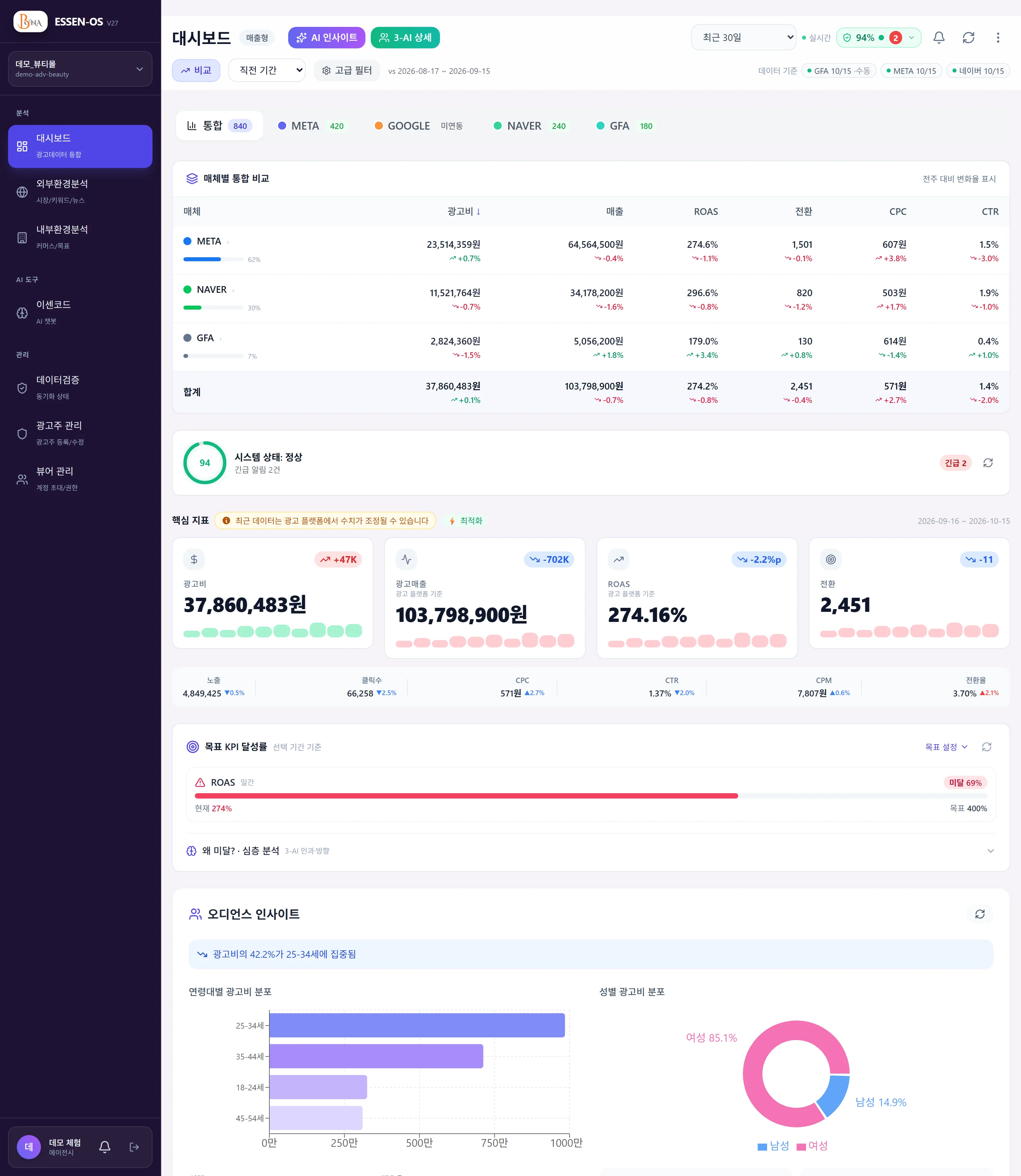Click the 25-34세 bar in age chart
This screenshot has height=1176, width=1021.
[x=417, y=1025]
